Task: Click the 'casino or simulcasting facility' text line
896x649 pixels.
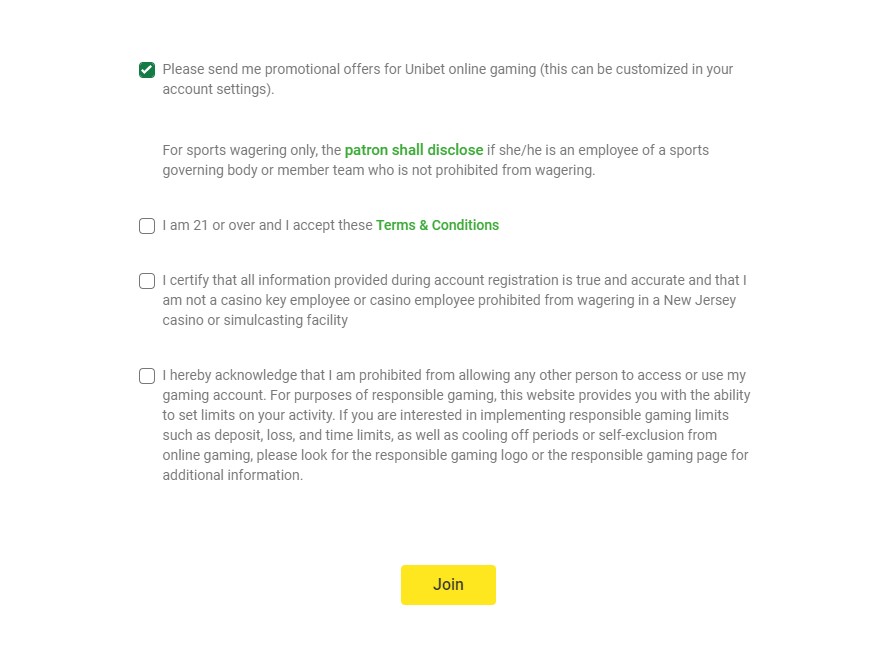Action: point(255,320)
